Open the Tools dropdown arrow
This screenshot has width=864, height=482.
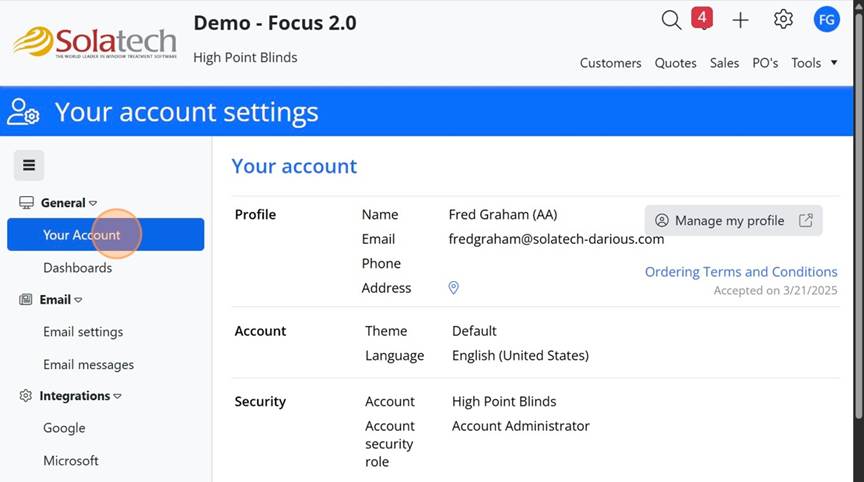pos(834,63)
